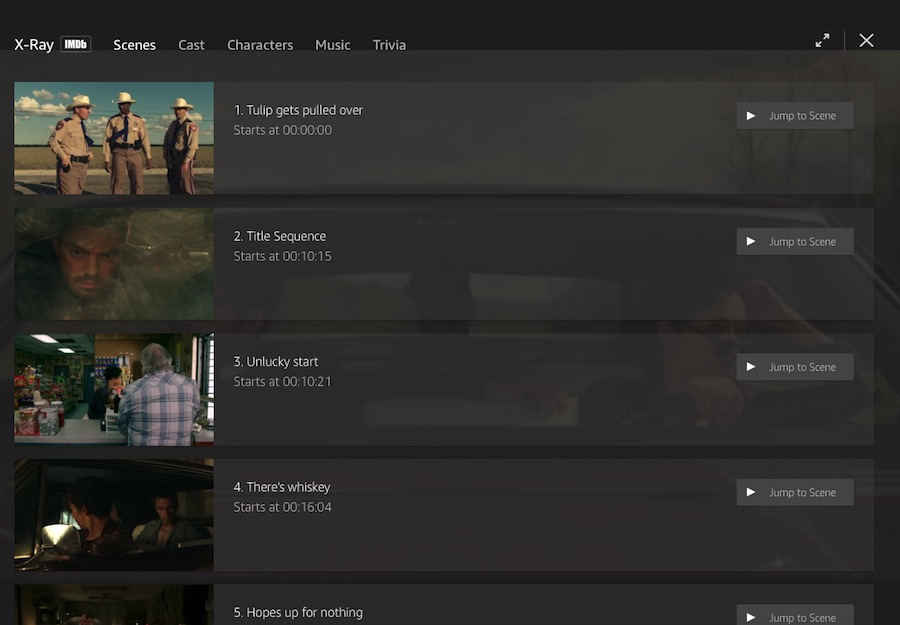900x625 pixels.
Task: Click the IMDb logo badge
Action: (76, 44)
